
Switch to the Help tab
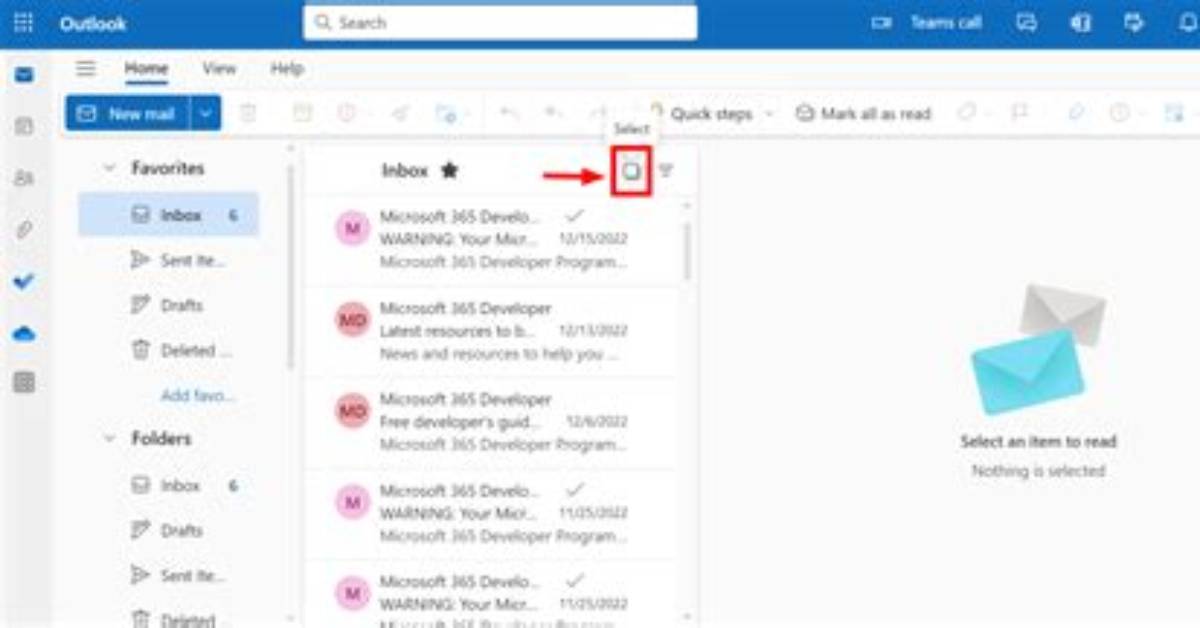click(x=287, y=68)
